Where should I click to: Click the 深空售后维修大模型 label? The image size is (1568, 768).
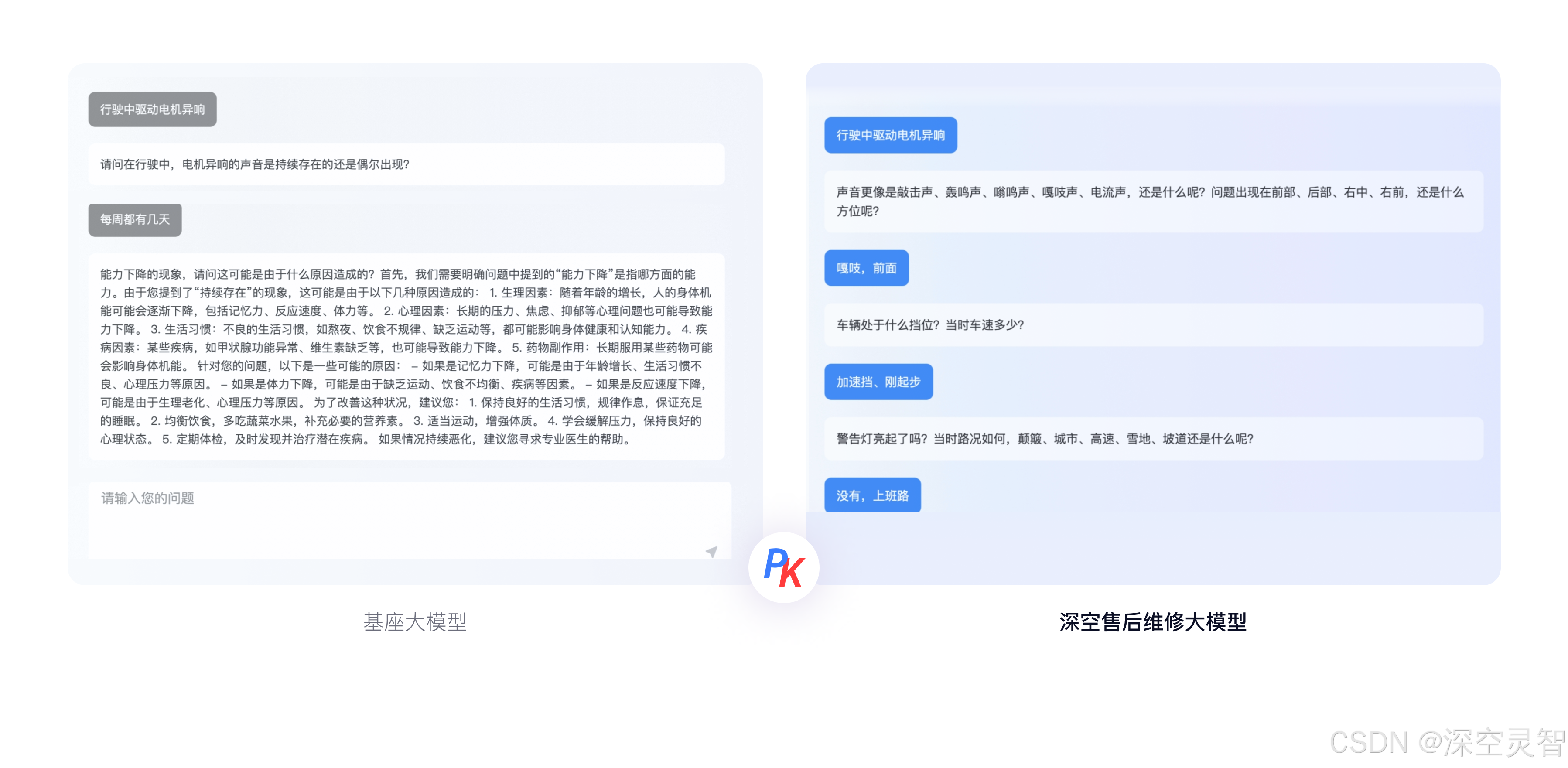[1152, 622]
